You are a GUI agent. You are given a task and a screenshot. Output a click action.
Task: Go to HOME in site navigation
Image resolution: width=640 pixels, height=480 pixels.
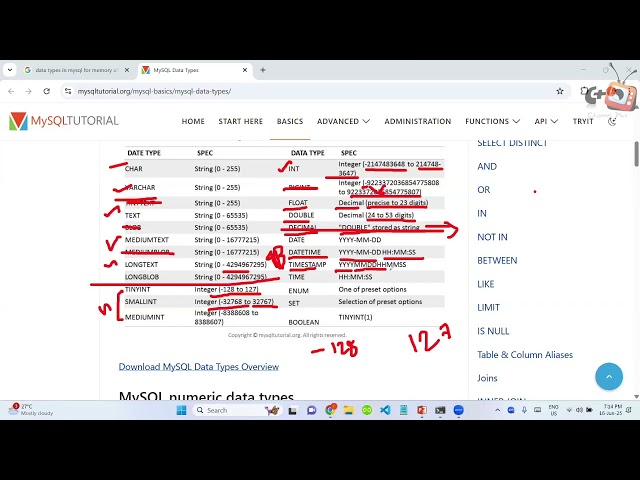[193, 121]
